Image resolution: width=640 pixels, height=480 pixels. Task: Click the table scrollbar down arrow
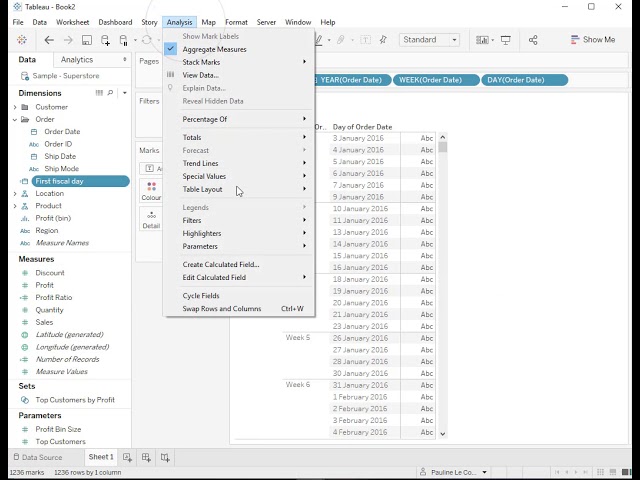coord(443,433)
